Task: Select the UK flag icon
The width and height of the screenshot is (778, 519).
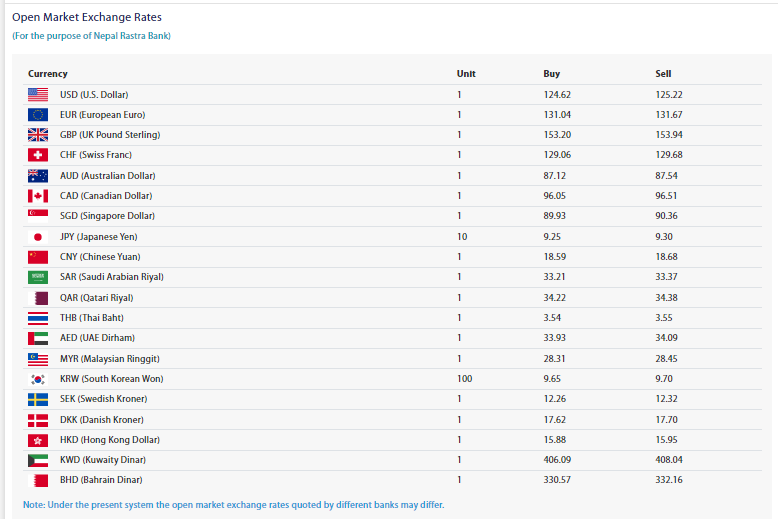Action: point(38,135)
